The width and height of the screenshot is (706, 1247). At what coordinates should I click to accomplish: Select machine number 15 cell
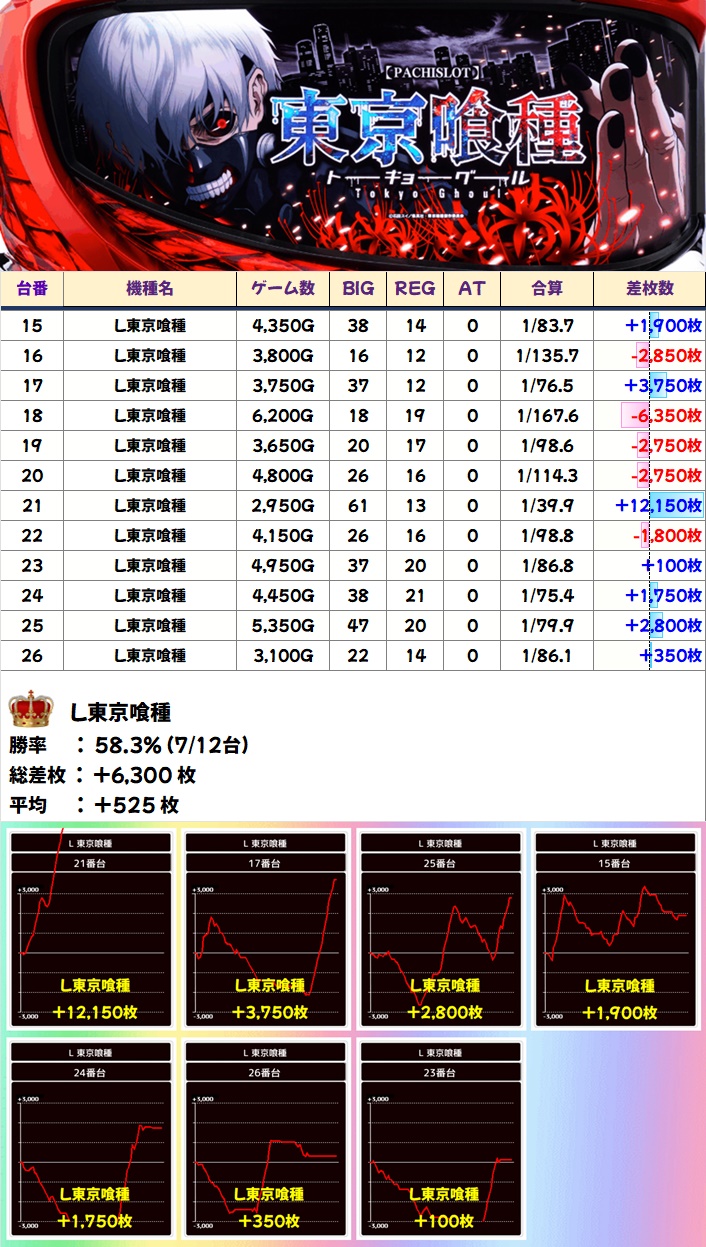[x=32, y=326]
